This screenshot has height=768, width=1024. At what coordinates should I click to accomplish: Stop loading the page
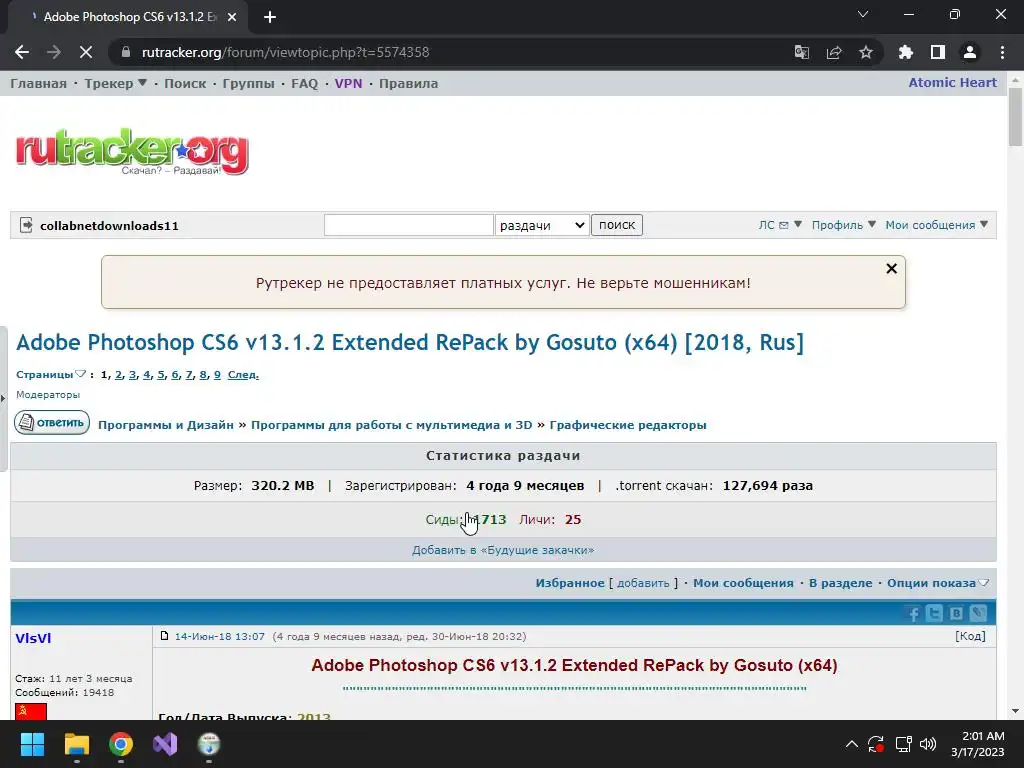(x=86, y=52)
